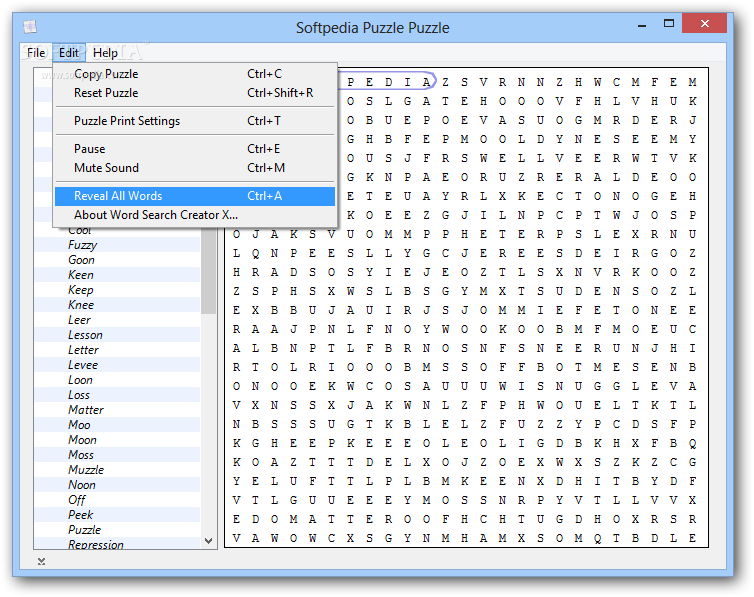The width and height of the screenshot is (754, 597).
Task: Maximize the Softpedia Puzzle window
Action: 668,24
